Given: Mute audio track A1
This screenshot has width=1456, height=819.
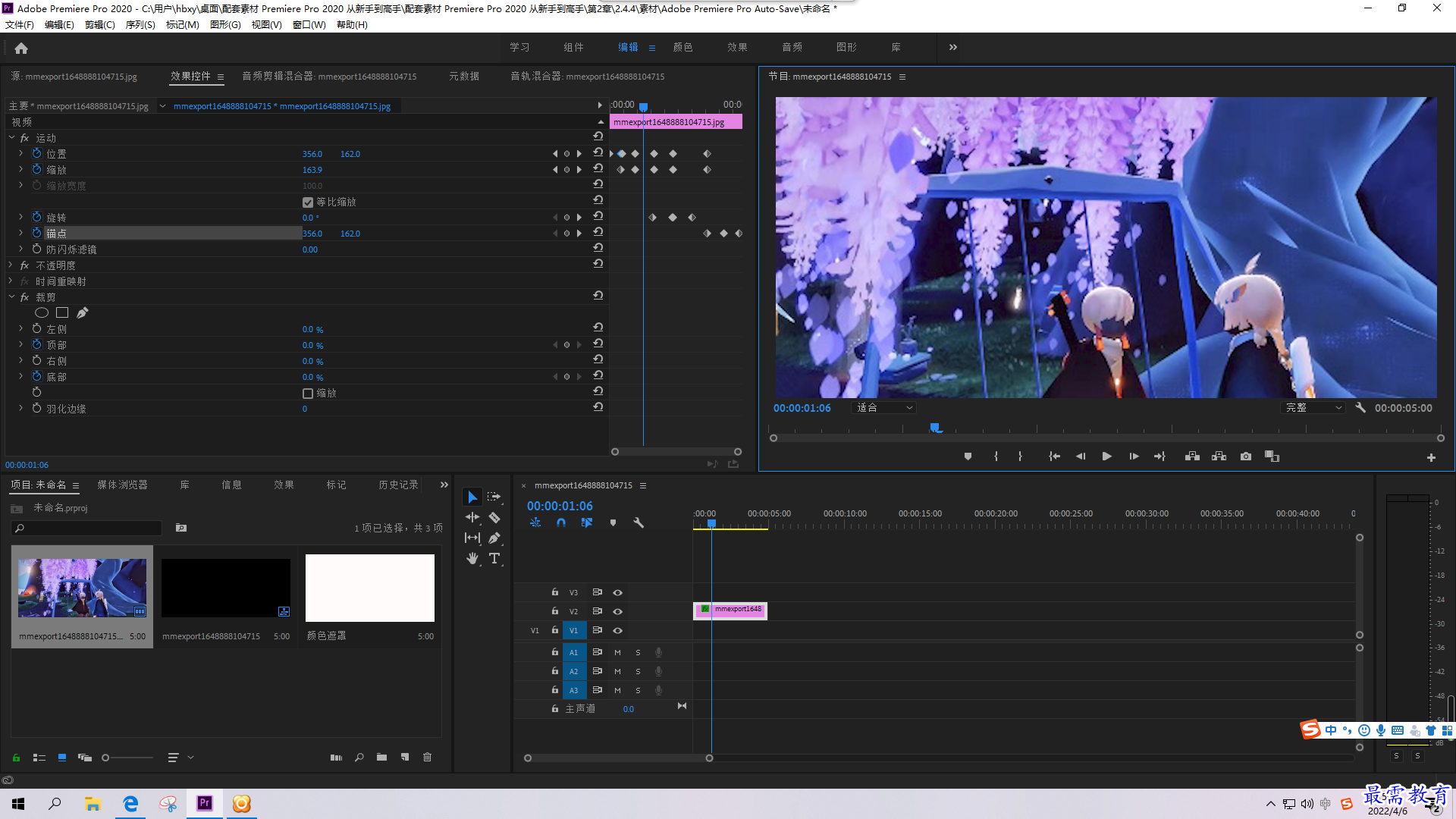Looking at the screenshot, I should pos(618,652).
